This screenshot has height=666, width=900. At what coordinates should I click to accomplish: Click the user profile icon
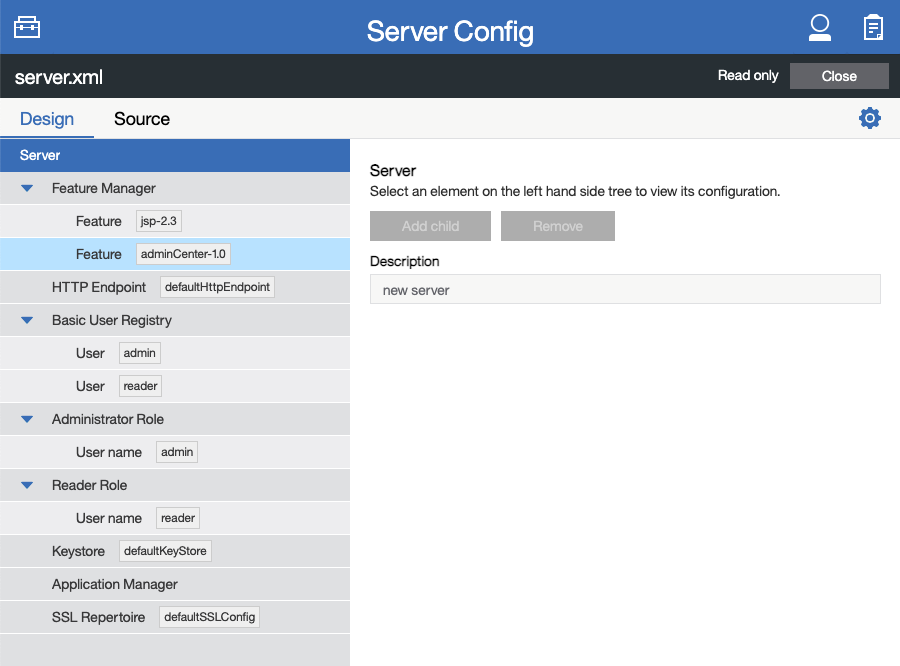820,27
